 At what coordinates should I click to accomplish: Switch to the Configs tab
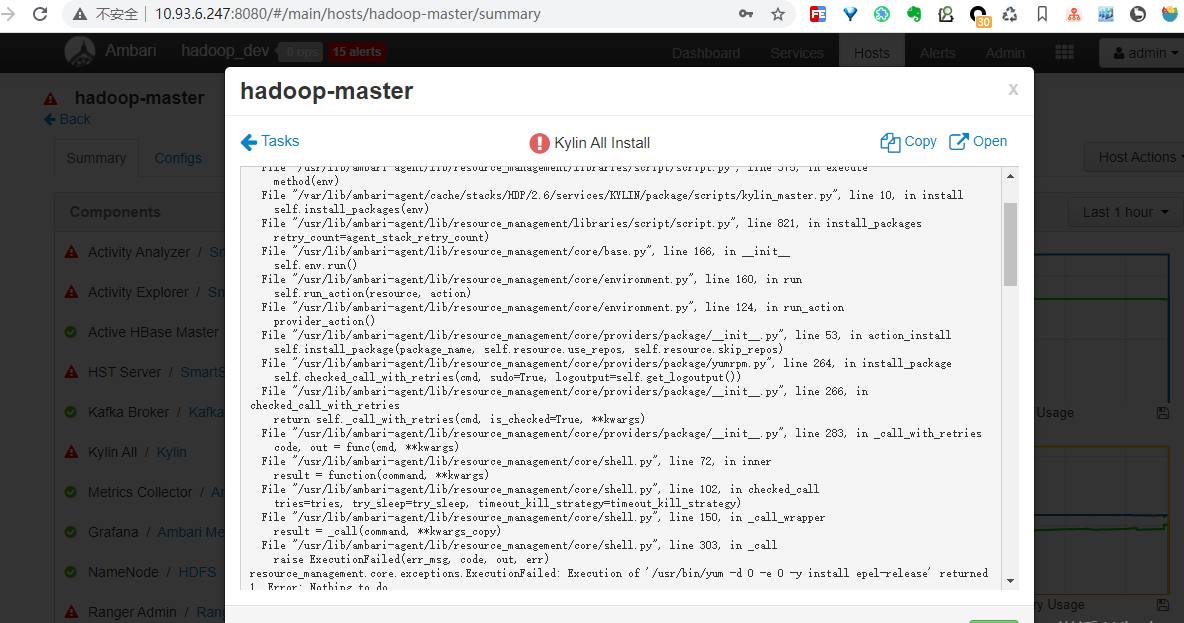[x=177, y=158]
